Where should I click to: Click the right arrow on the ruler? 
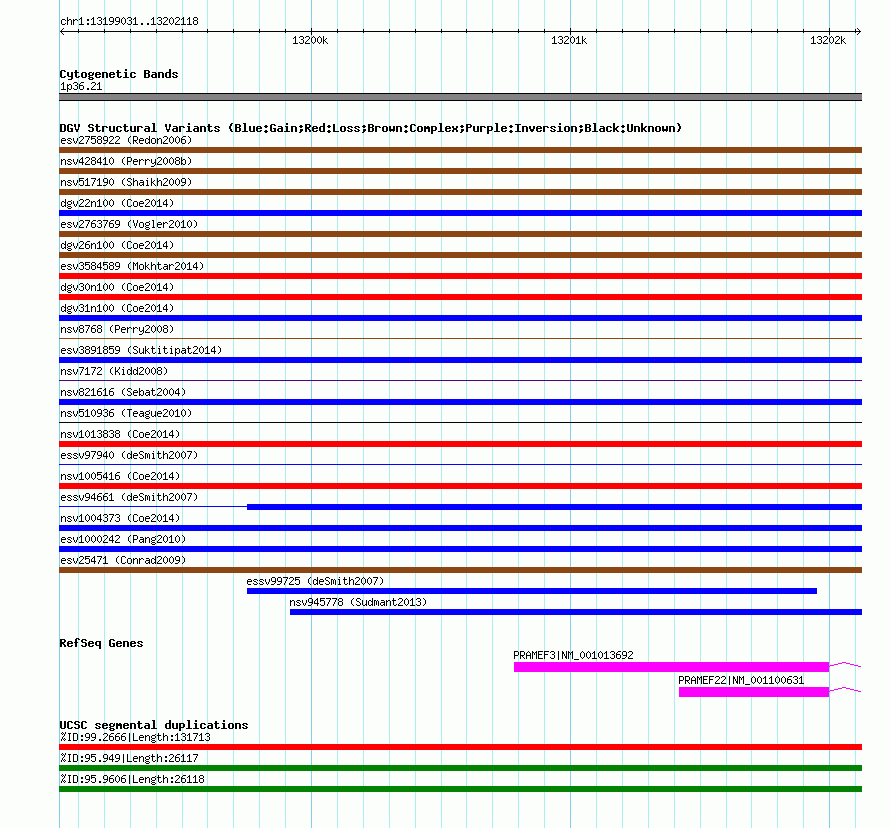(x=858, y=31)
